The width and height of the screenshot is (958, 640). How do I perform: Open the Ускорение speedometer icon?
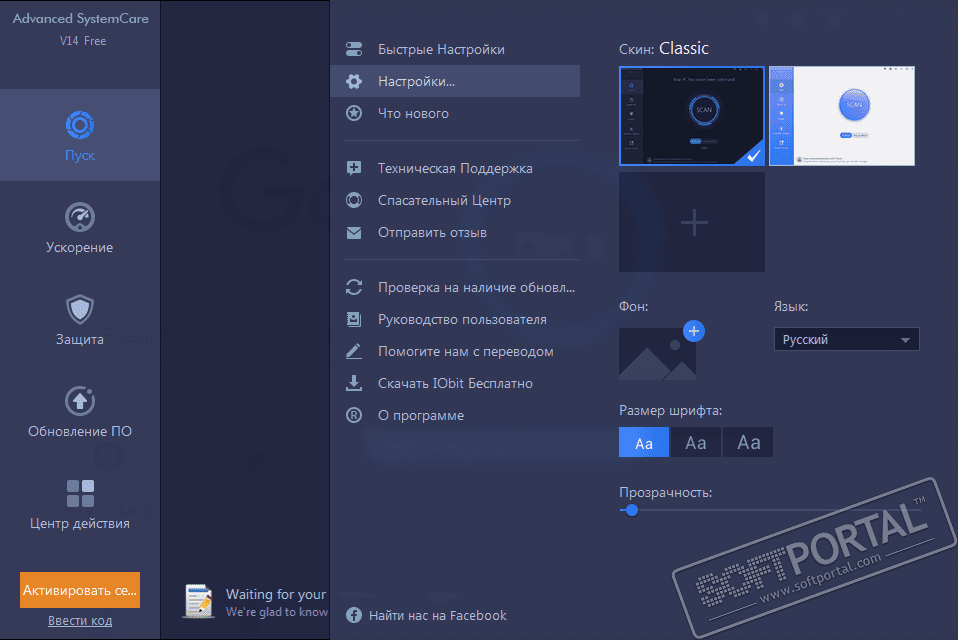click(x=79, y=217)
